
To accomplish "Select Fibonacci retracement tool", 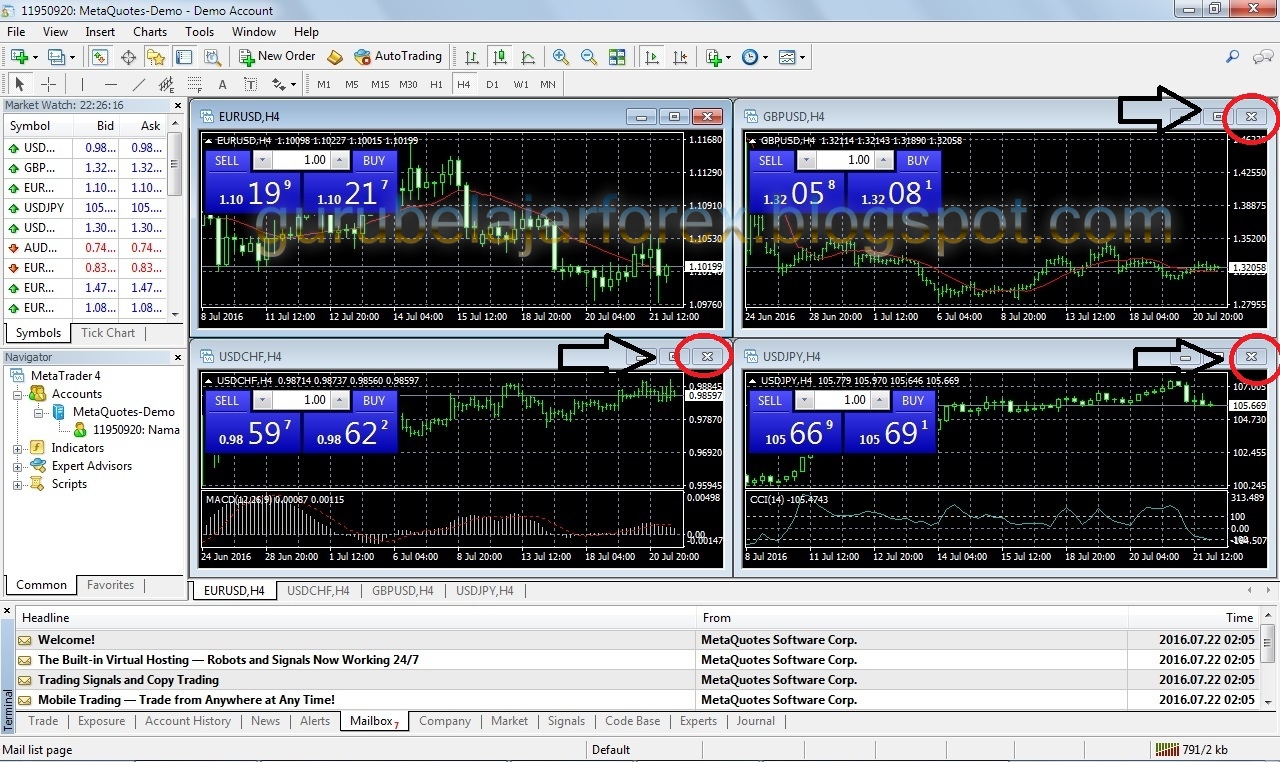I will point(195,85).
